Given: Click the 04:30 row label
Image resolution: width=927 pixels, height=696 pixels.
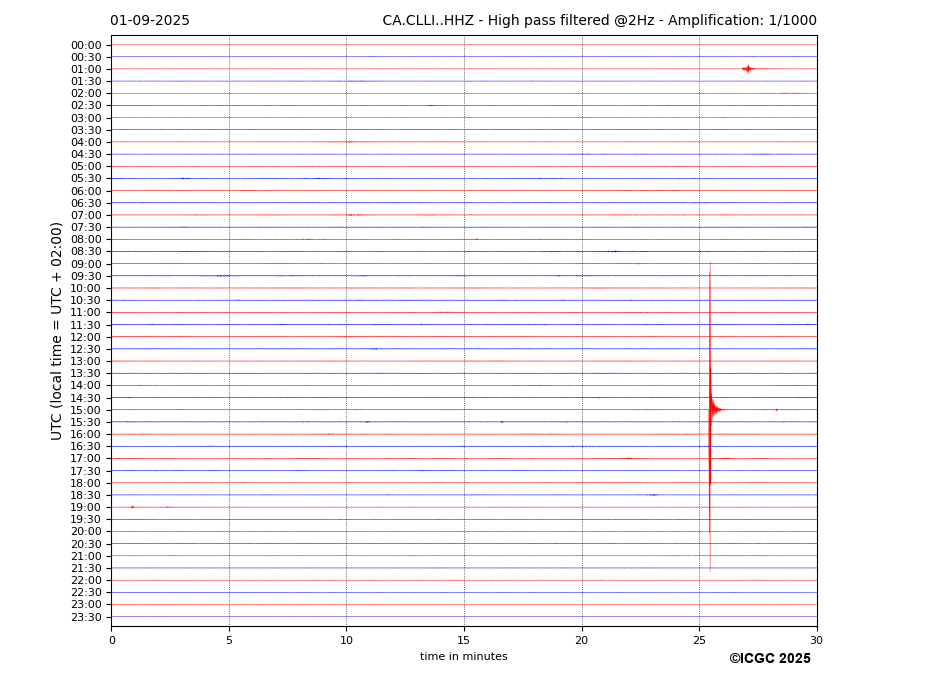Looking at the screenshot, I should [x=86, y=155].
